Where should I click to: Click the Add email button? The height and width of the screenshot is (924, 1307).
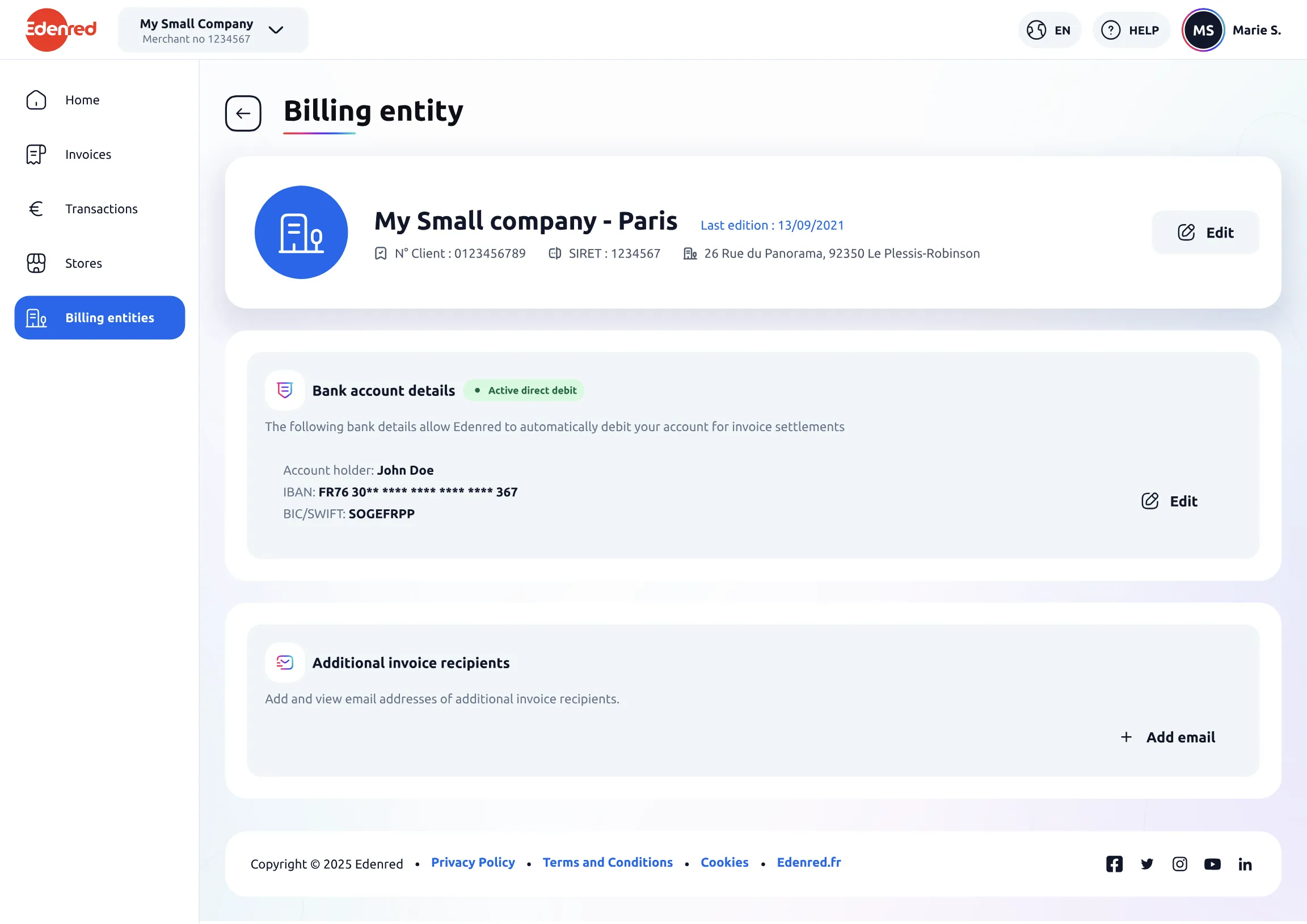pyautogui.click(x=1167, y=737)
